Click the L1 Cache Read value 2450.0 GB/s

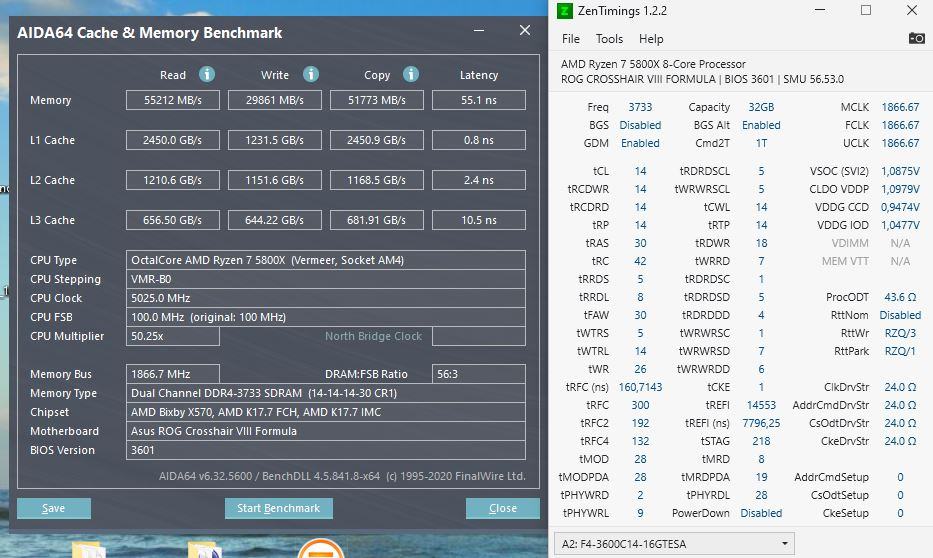173,140
